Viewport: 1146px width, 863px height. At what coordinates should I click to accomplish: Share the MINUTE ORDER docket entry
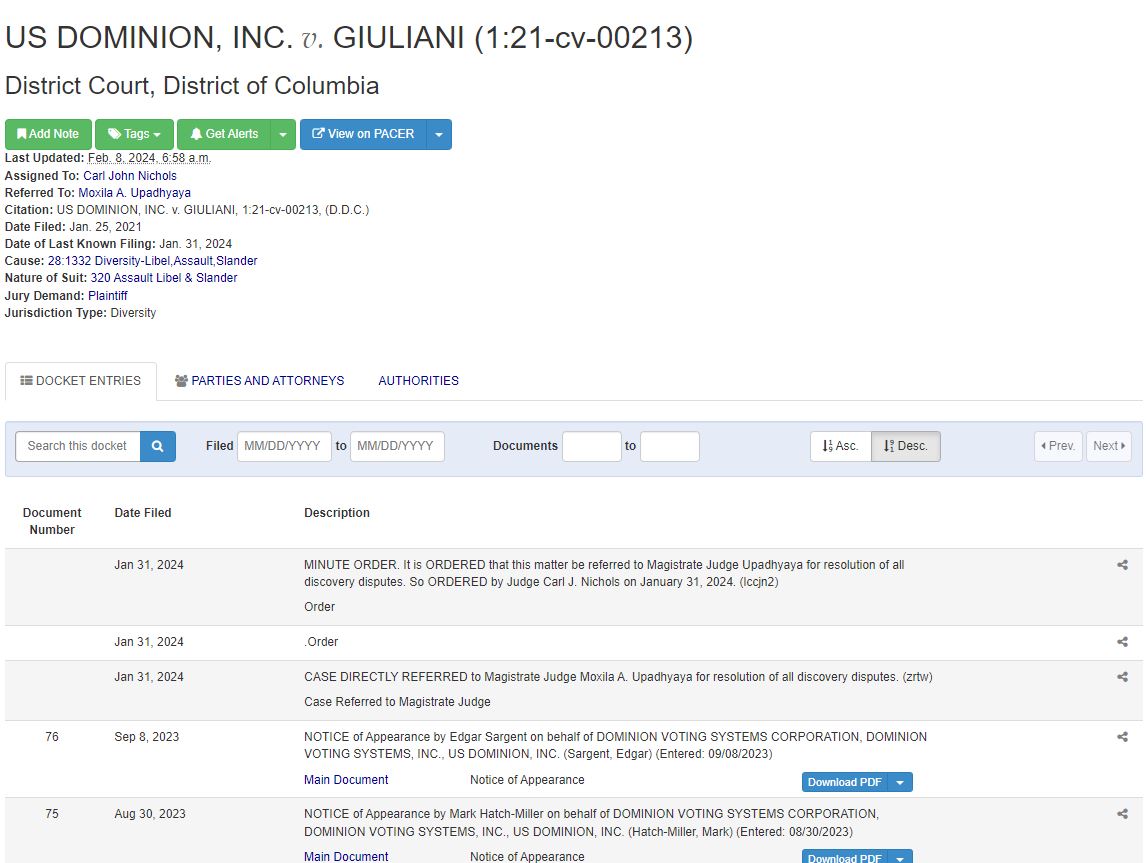[1122, 565]
